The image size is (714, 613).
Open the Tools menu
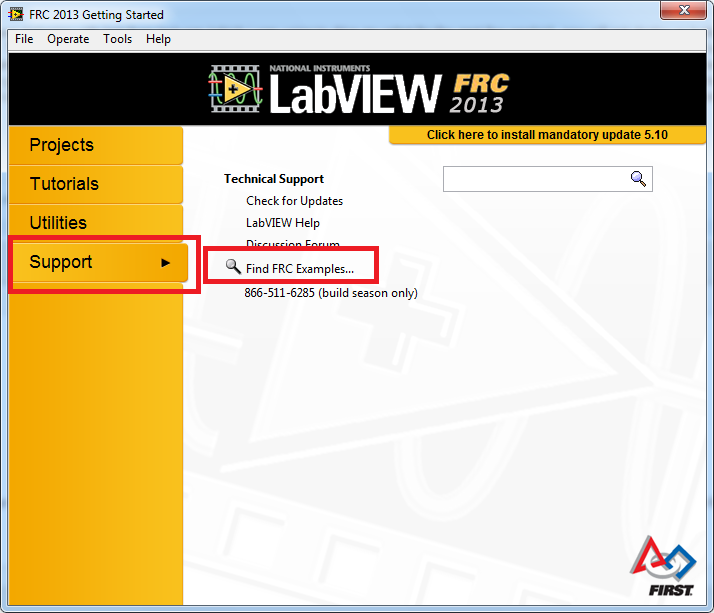117,39
